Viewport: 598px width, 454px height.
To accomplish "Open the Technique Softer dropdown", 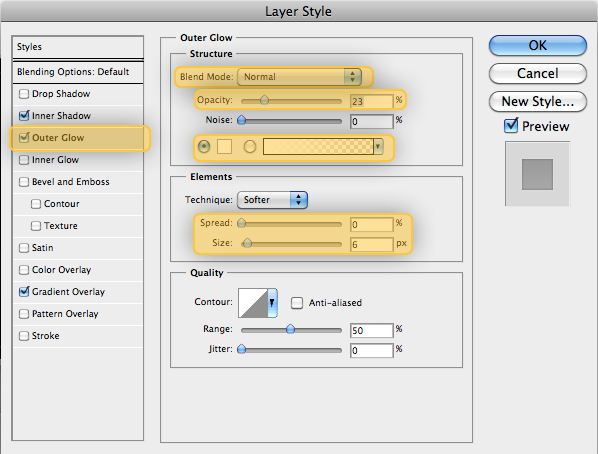I will tap(272, 200).
